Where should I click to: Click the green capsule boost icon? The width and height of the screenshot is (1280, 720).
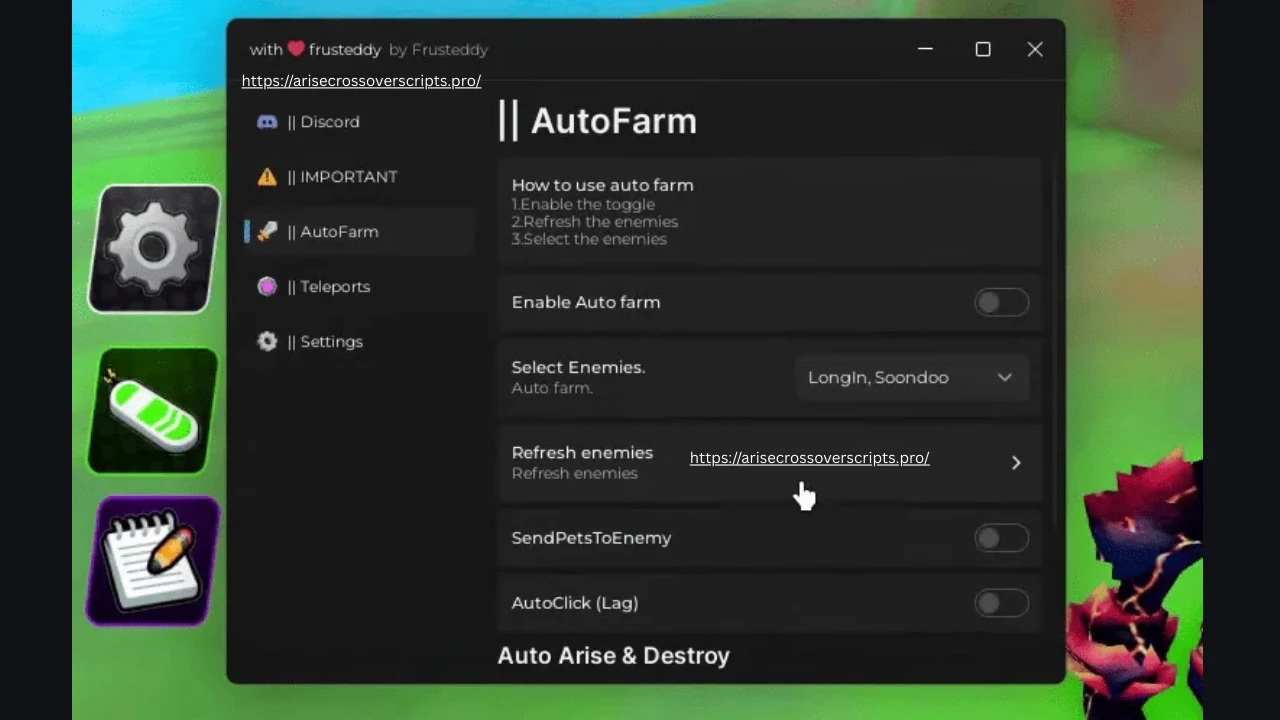coord(153,410)
